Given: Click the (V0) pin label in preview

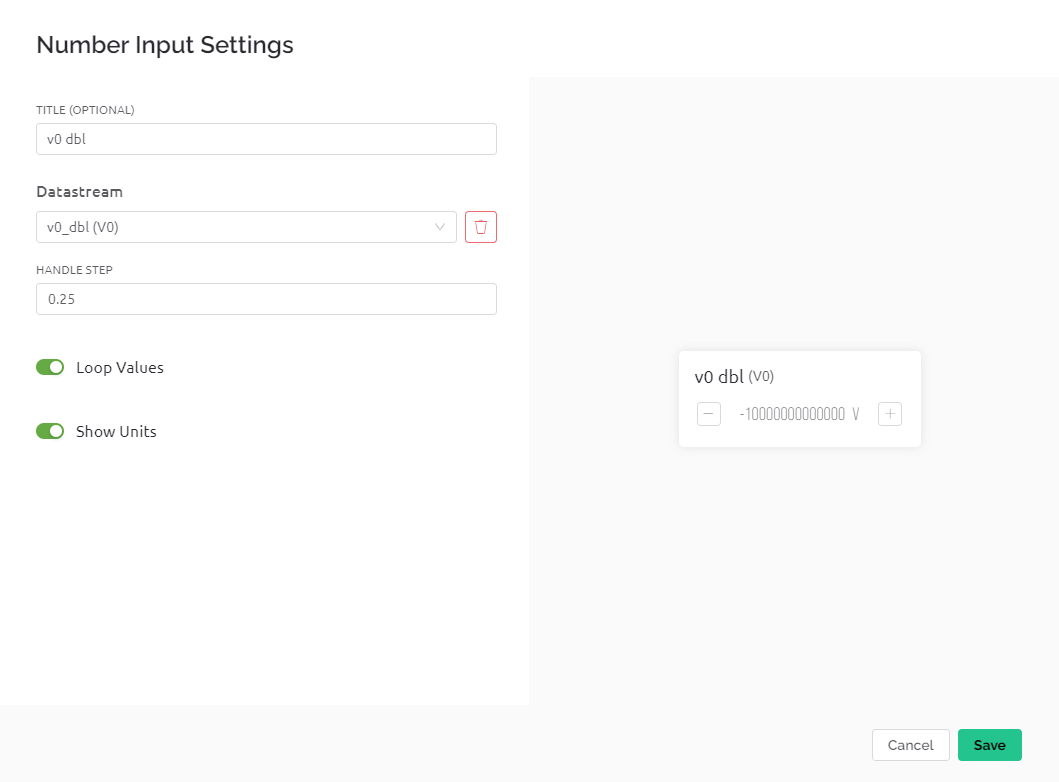Looking at the screenshot, I should click(x=761, y=377).
